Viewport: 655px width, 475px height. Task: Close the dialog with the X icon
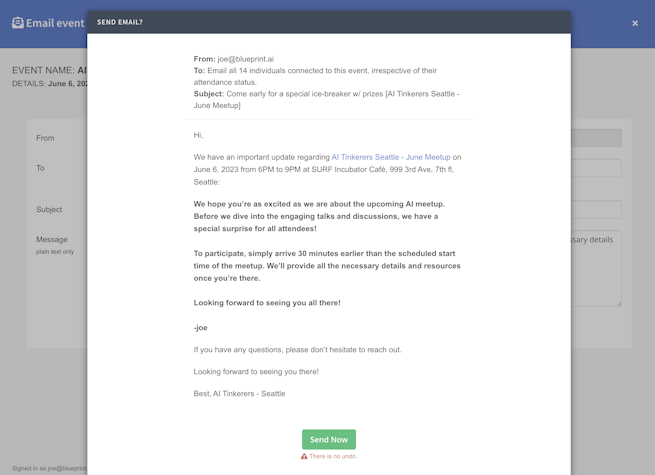635,23
